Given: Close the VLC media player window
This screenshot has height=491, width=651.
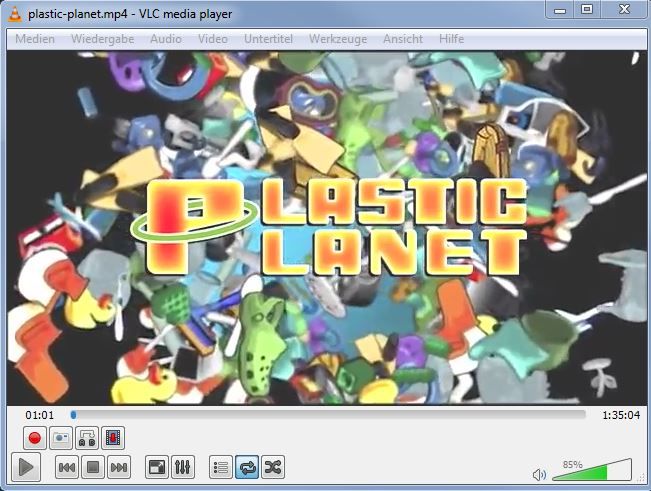Looking at the screenshot, I should tap(624, 10).
